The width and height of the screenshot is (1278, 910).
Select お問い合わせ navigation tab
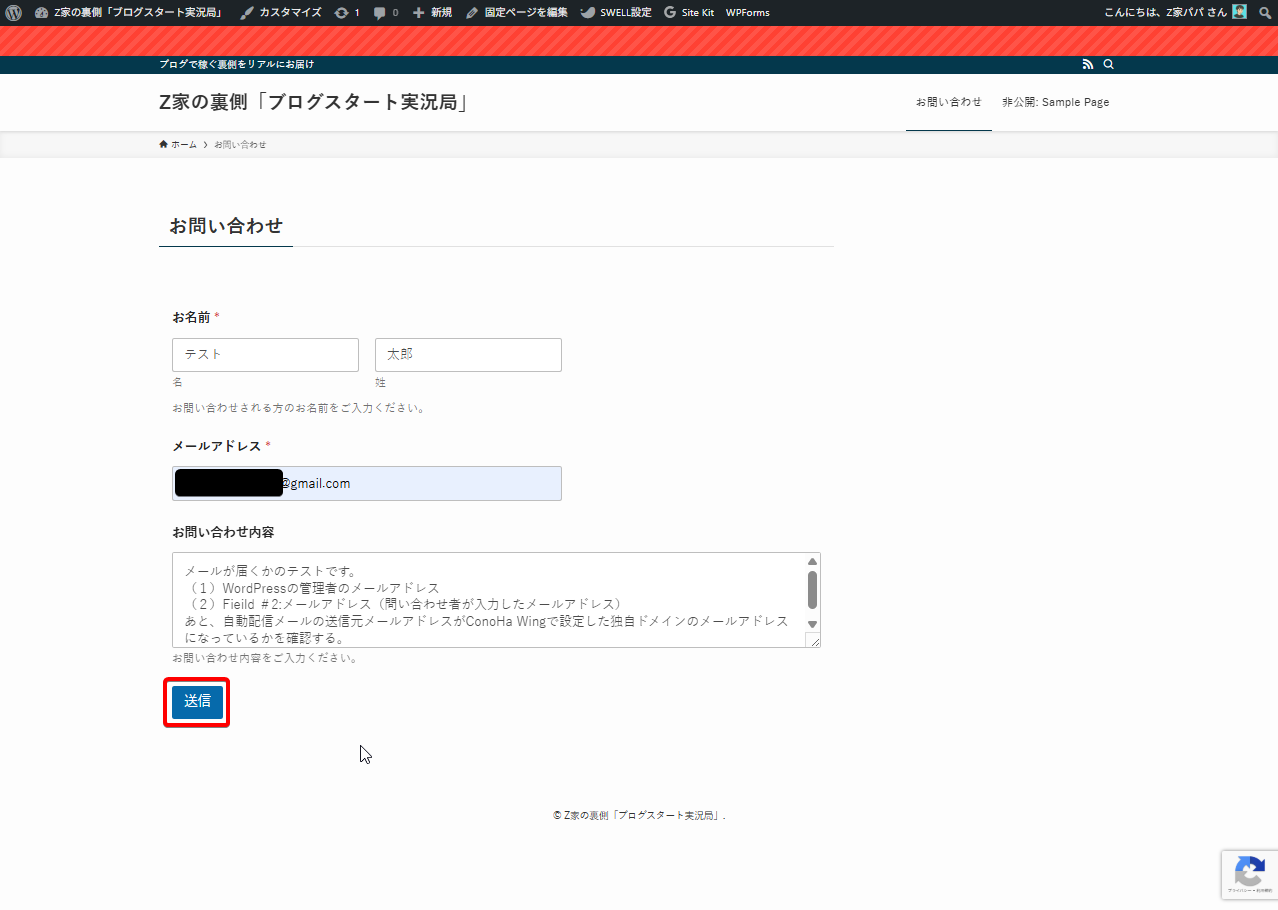pos(948,102)
